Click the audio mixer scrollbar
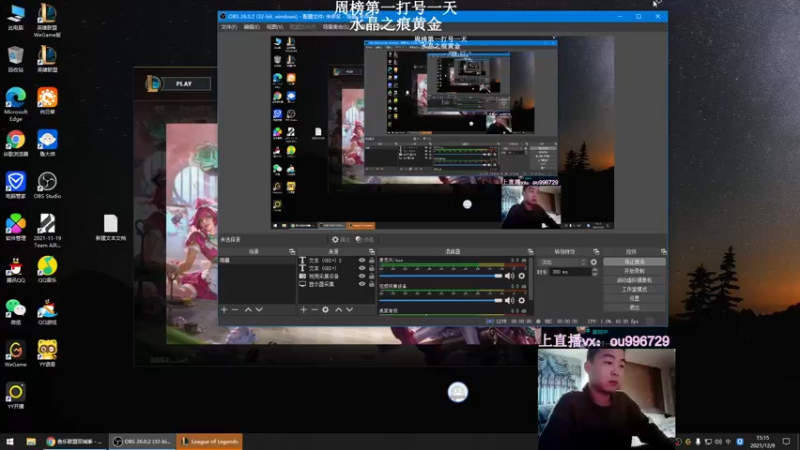 point(531,279)
